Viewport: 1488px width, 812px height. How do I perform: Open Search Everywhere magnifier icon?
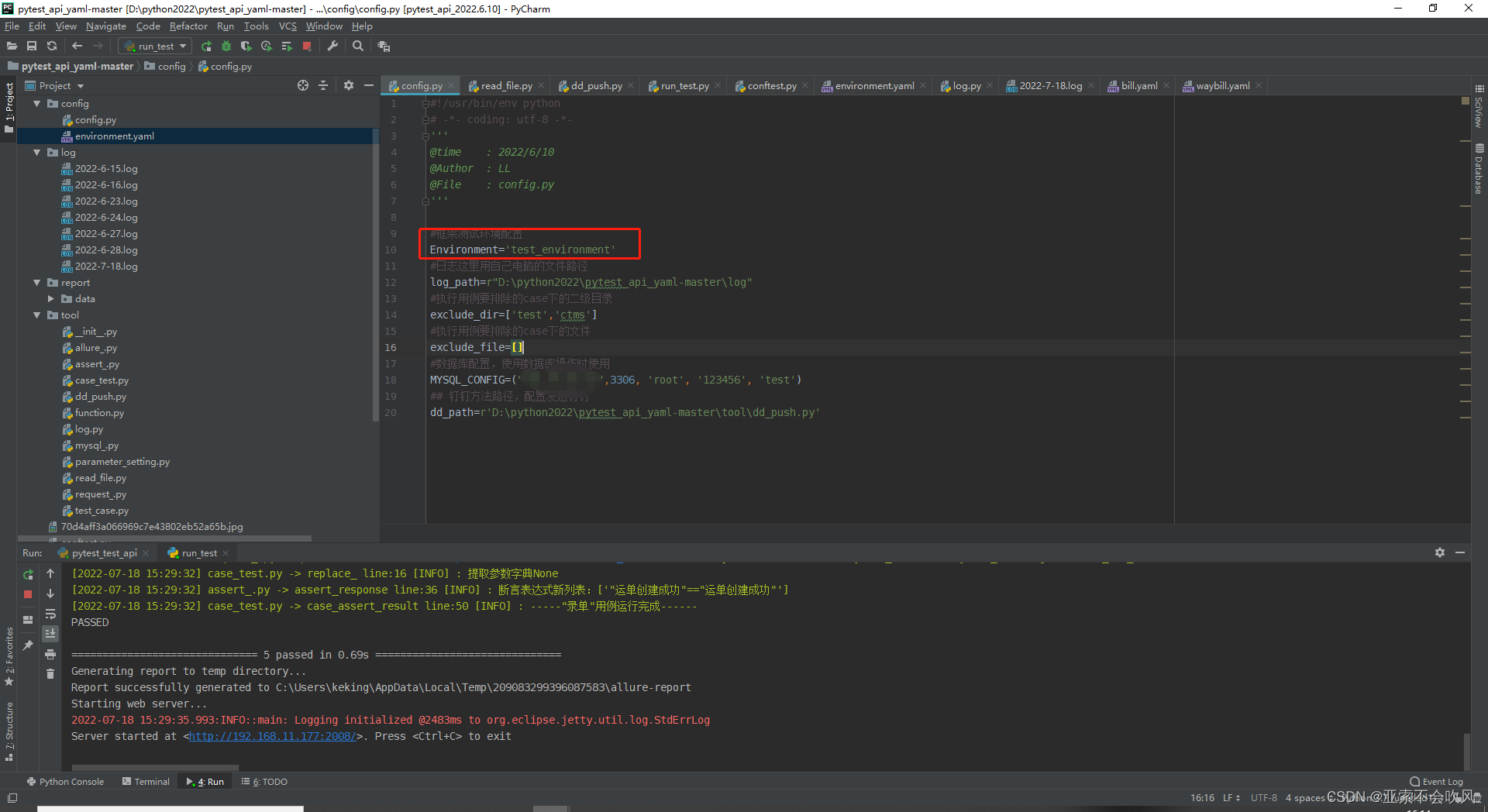point(357,46)
